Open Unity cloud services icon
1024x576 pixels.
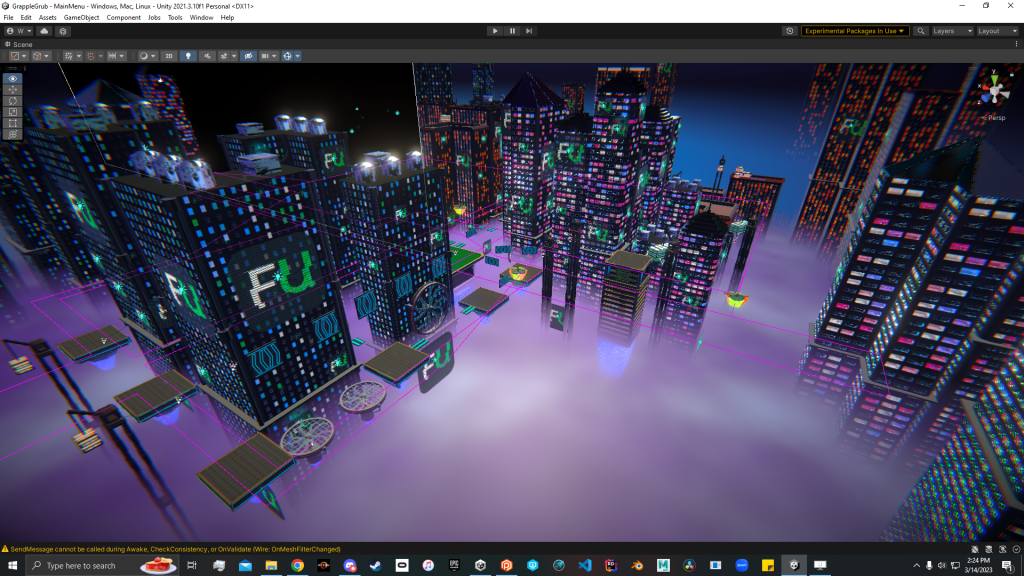(x=44, y=31)
